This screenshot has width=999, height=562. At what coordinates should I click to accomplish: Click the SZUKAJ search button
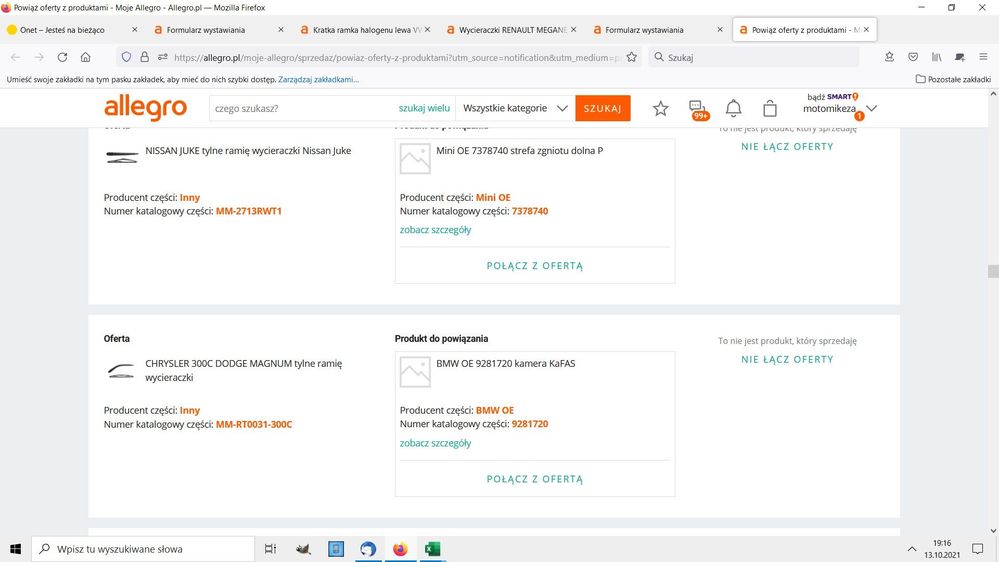click(603, 108)
